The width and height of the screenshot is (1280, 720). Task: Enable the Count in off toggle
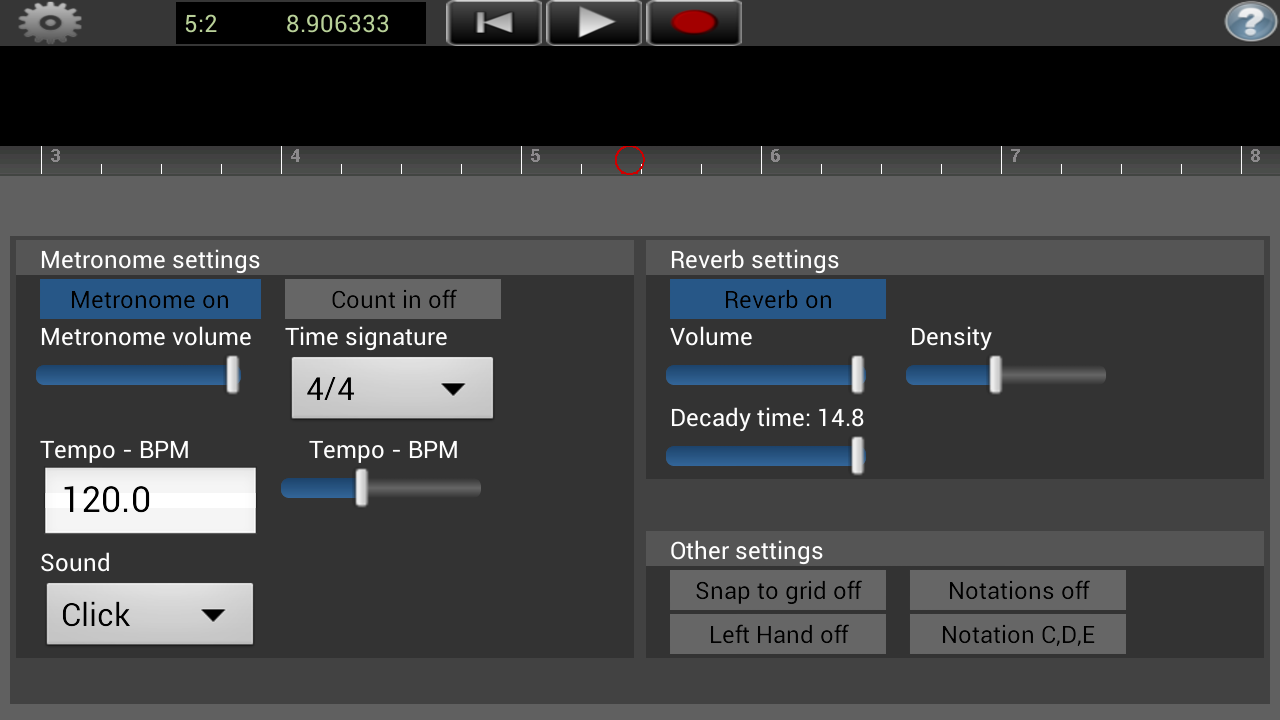pyautogui.click(x=393, y=299)
